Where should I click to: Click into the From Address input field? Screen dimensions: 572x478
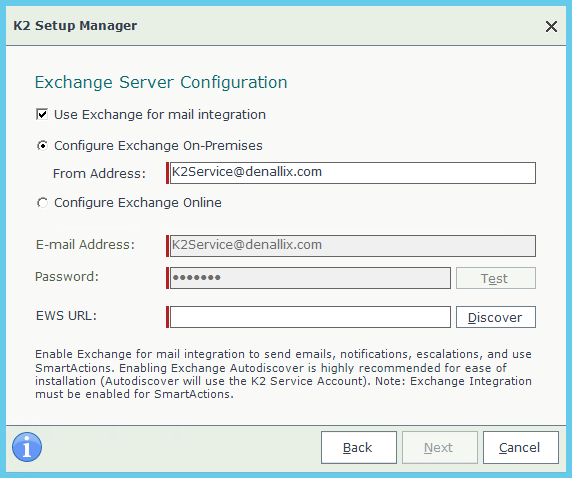pos(352,173)
